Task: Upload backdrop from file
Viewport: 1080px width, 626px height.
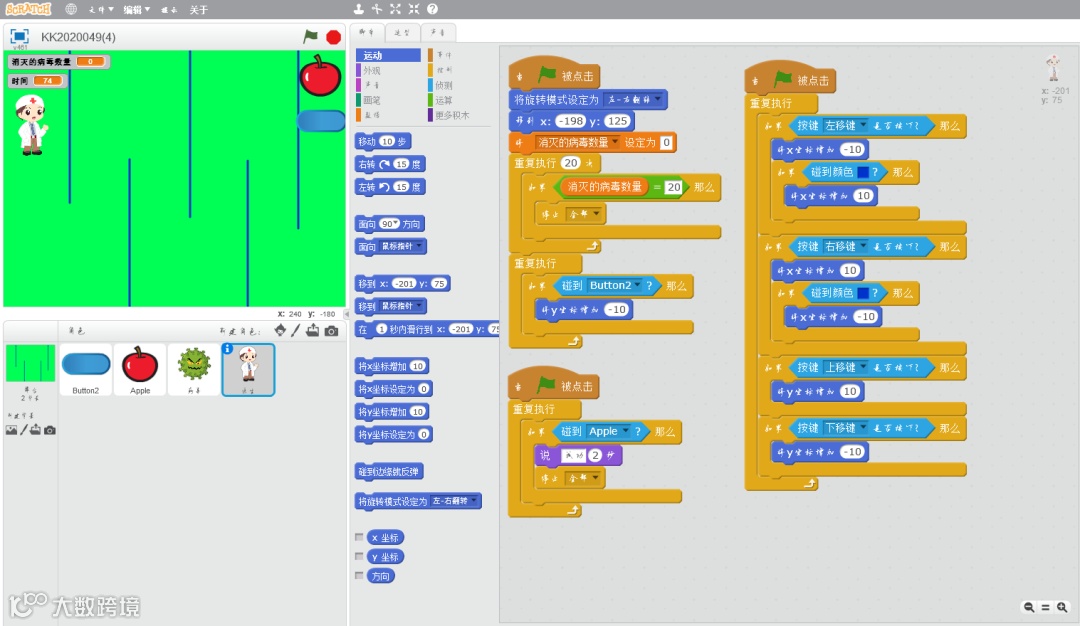Action: click(36, 430)
